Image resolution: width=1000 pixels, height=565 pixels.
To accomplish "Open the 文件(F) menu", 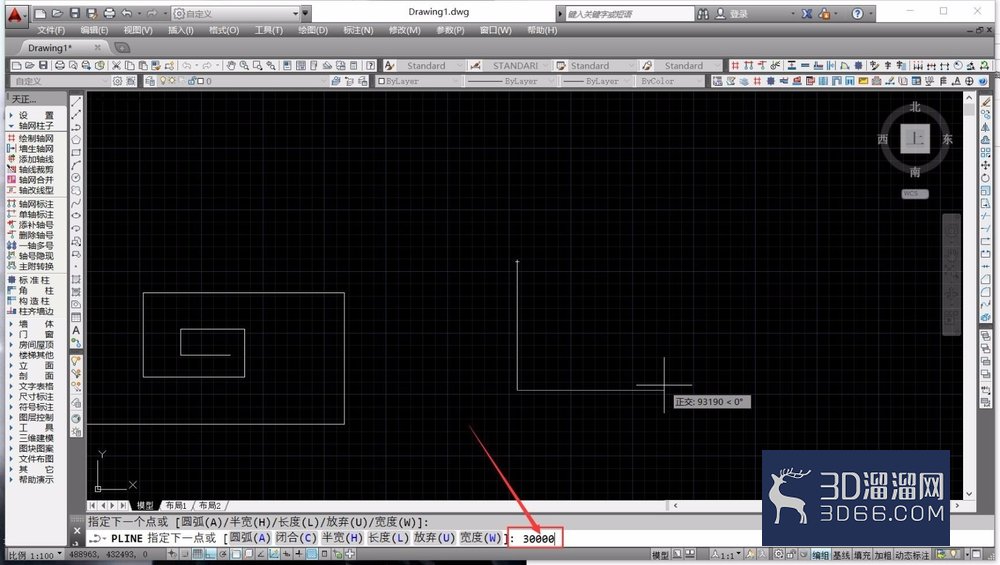I will coord(51,30).
